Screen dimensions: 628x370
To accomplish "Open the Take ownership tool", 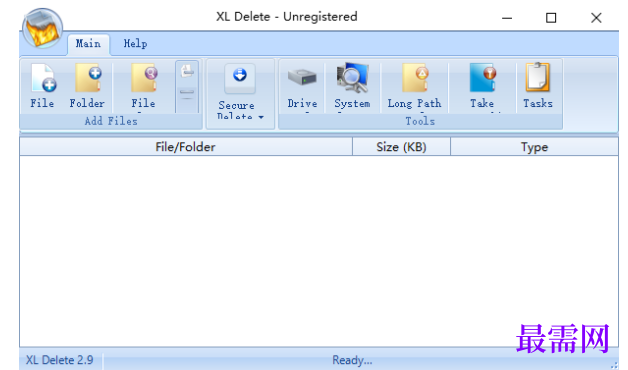I will pyautogui.click(x=482, y=86).
